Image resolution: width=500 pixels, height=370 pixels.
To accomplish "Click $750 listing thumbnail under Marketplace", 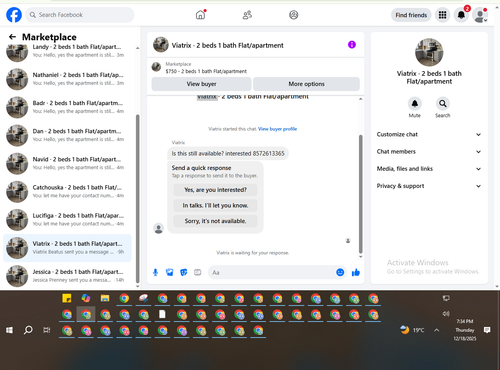I will click(156, 67).
